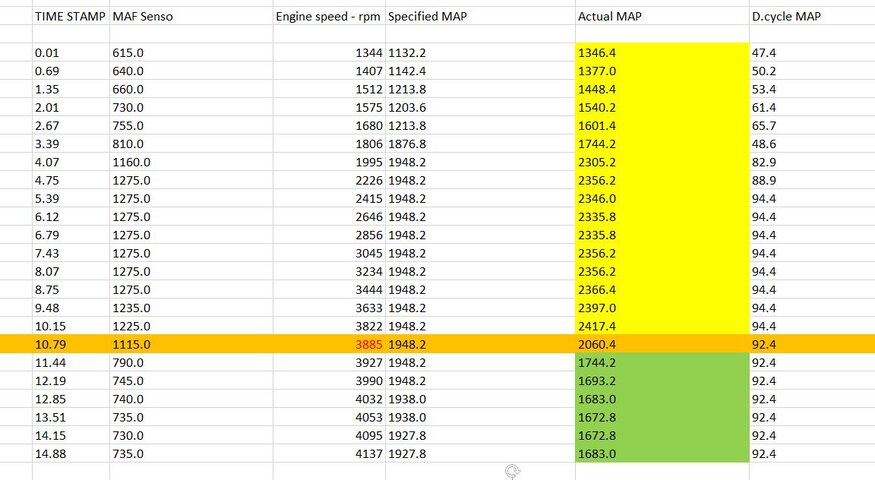875x480 pixels.
Task: Select time stamp cell 10.15
Action: click(70, 326)
